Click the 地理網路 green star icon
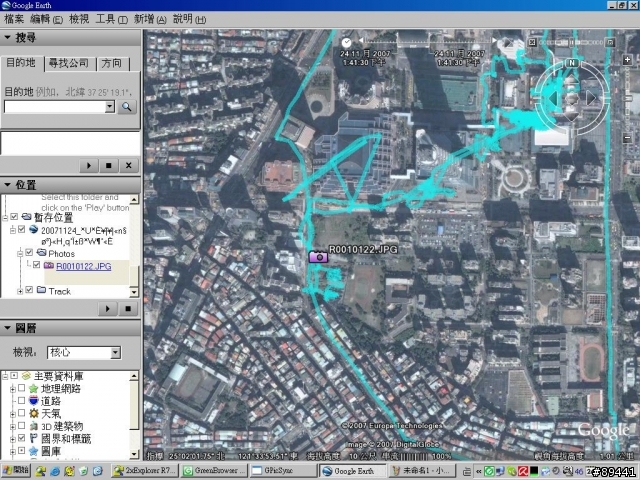 pyautogui.click(x=34, y=388)
